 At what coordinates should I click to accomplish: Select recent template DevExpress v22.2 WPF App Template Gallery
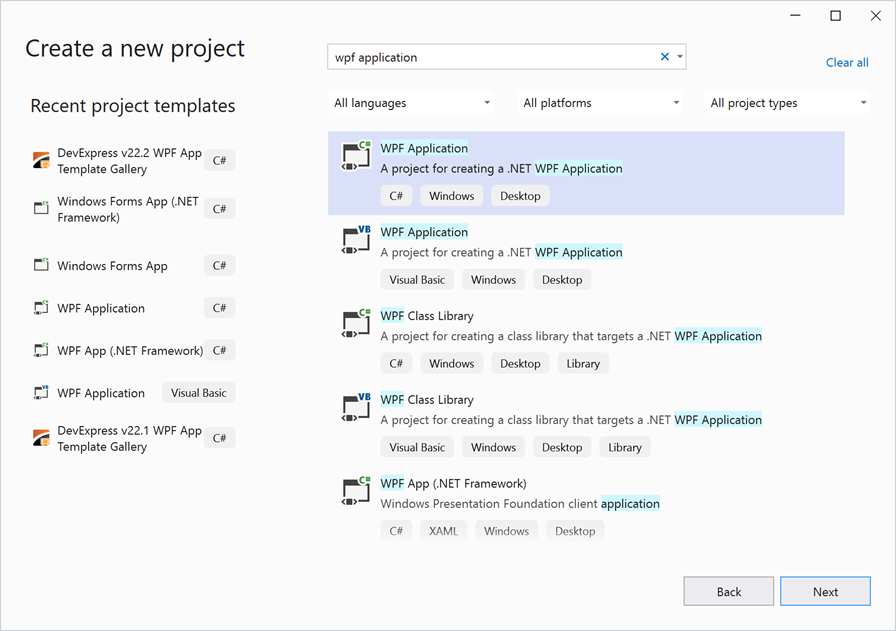pyautogui.click(x=130, y=161)
